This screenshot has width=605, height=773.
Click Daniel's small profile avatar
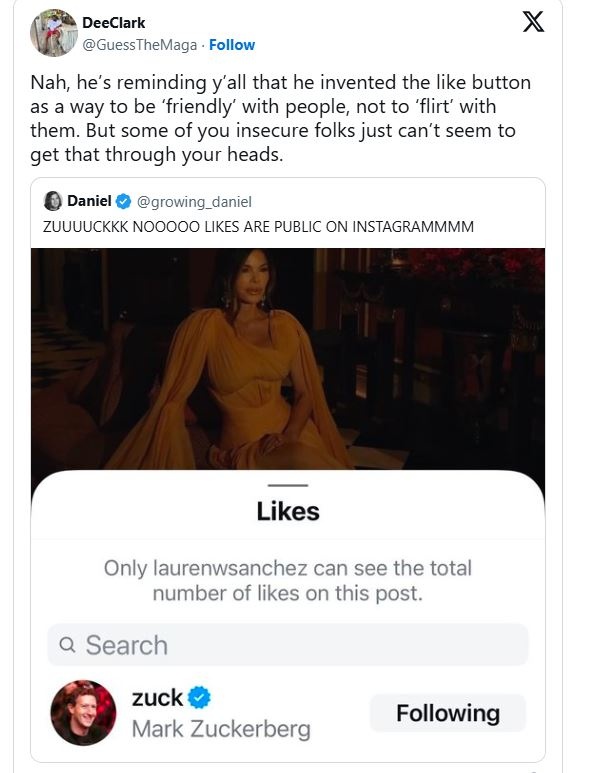[54, 201]
